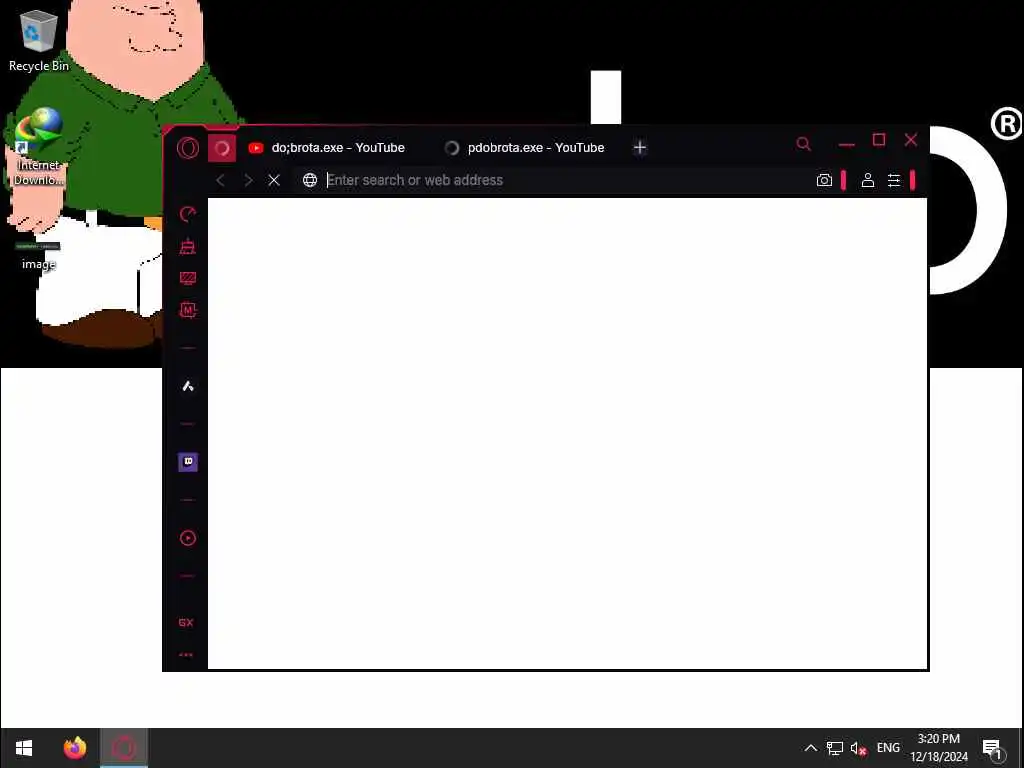The width and height of the screenshot is (1024, 768).
Task: Open the network status tray icon
Action: (835, 748)
